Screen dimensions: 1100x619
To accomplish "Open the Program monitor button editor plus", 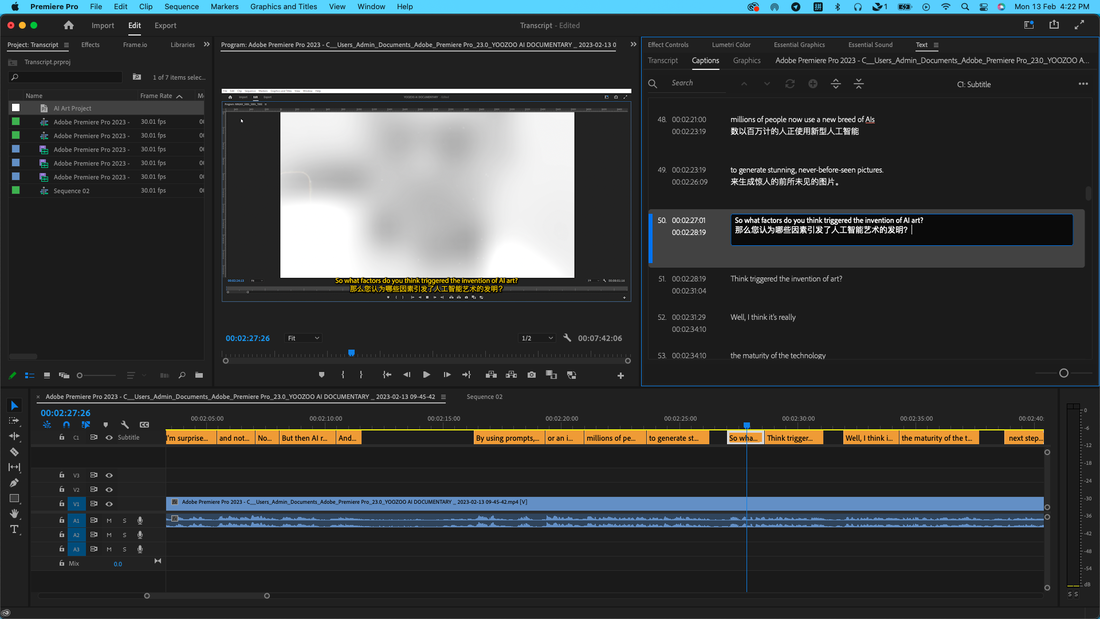I will point(621,375).
